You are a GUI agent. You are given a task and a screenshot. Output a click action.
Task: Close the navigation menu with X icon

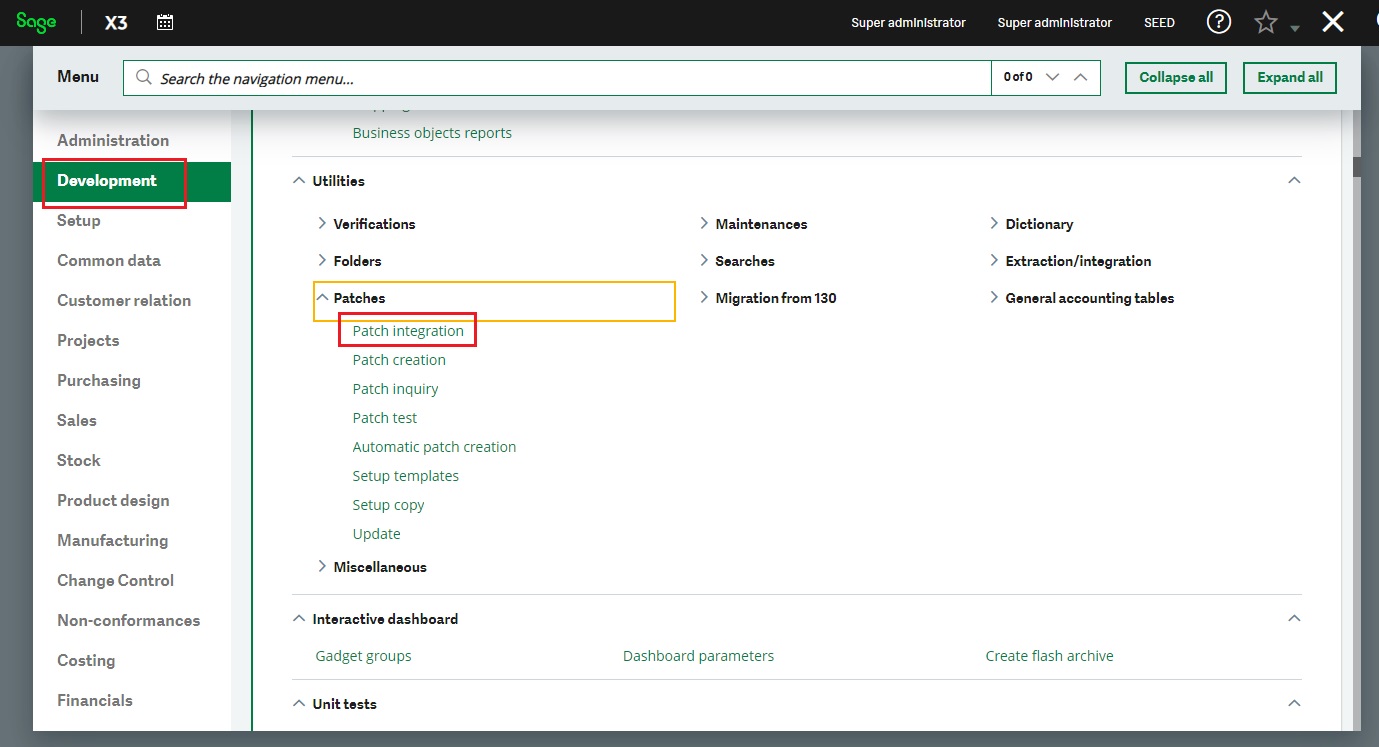(x=1332, y=22)
